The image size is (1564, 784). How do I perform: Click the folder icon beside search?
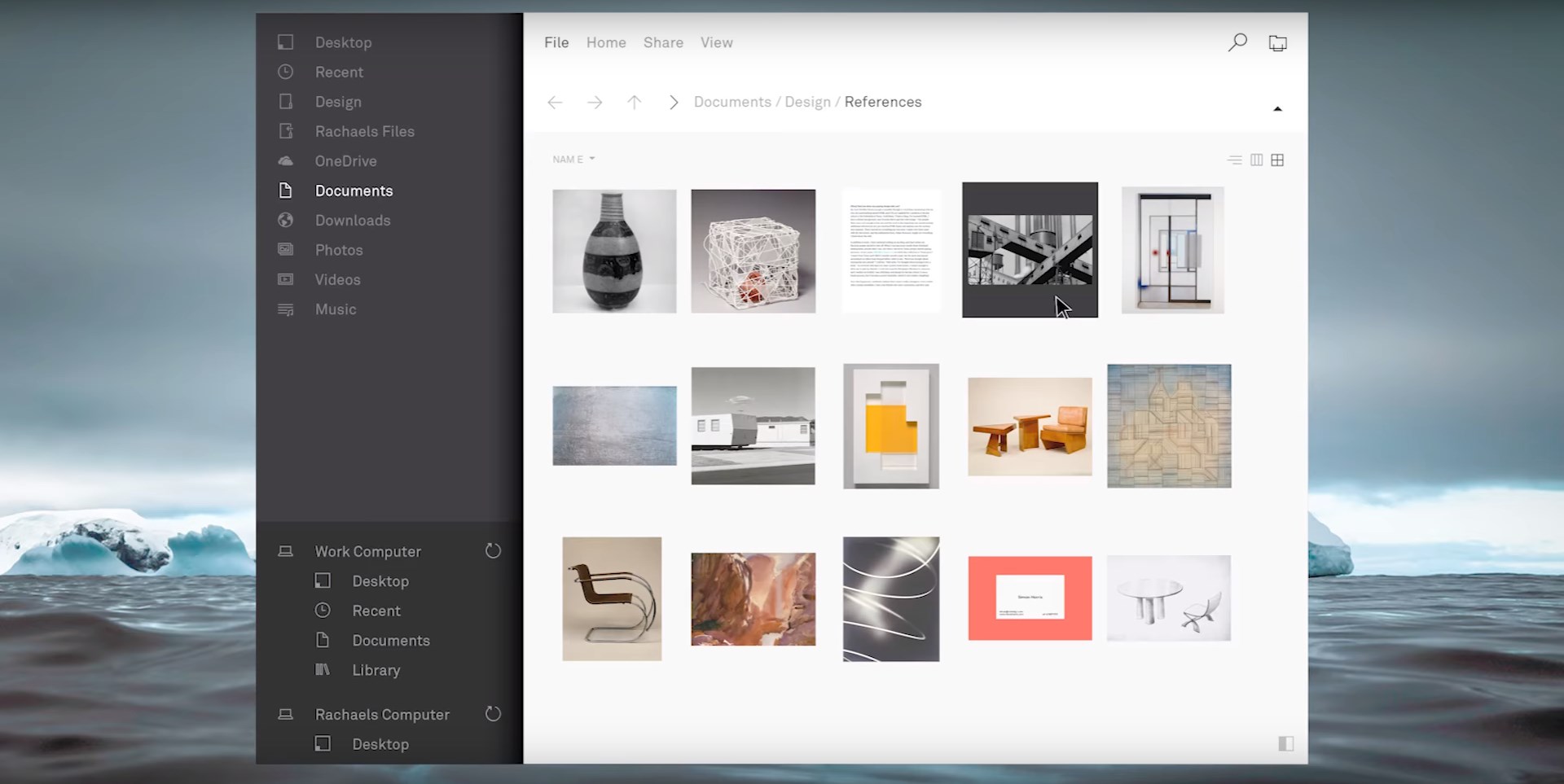[x=1277, y=43]
